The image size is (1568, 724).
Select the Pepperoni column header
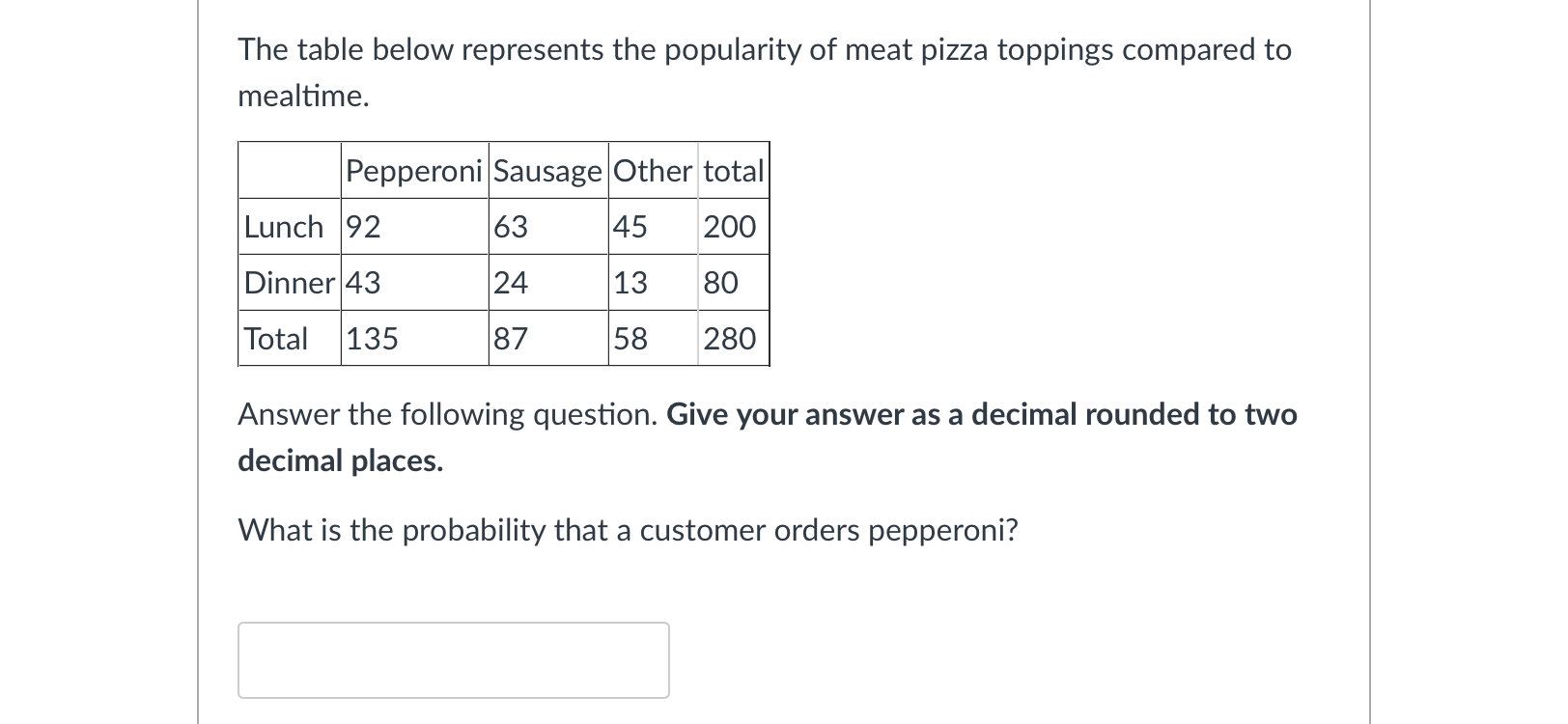click(415, 171)
